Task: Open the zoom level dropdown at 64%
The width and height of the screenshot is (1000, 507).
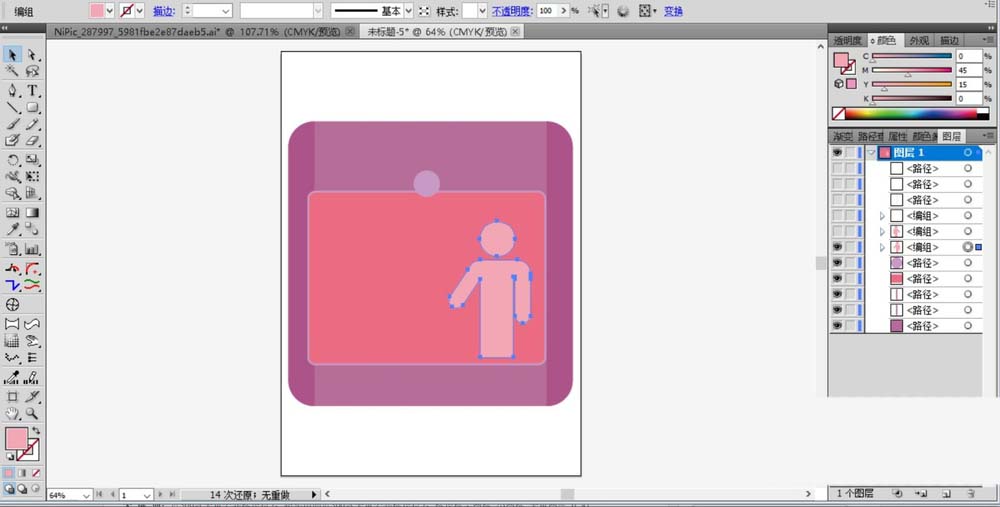Action: pyautogui.click(x=86, y=495)
